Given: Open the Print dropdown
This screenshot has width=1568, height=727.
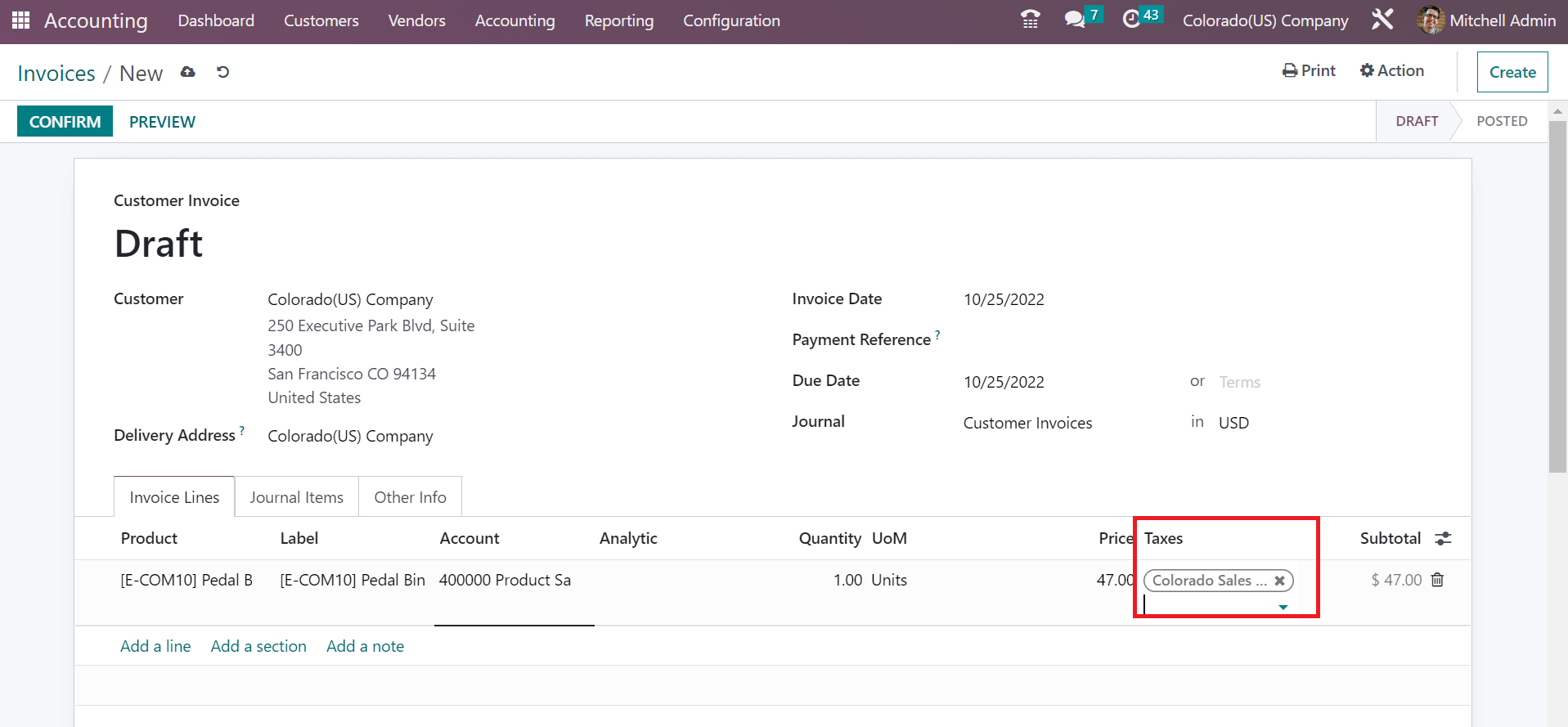Looking at the screenshot, I should [x=1309, y=71].
